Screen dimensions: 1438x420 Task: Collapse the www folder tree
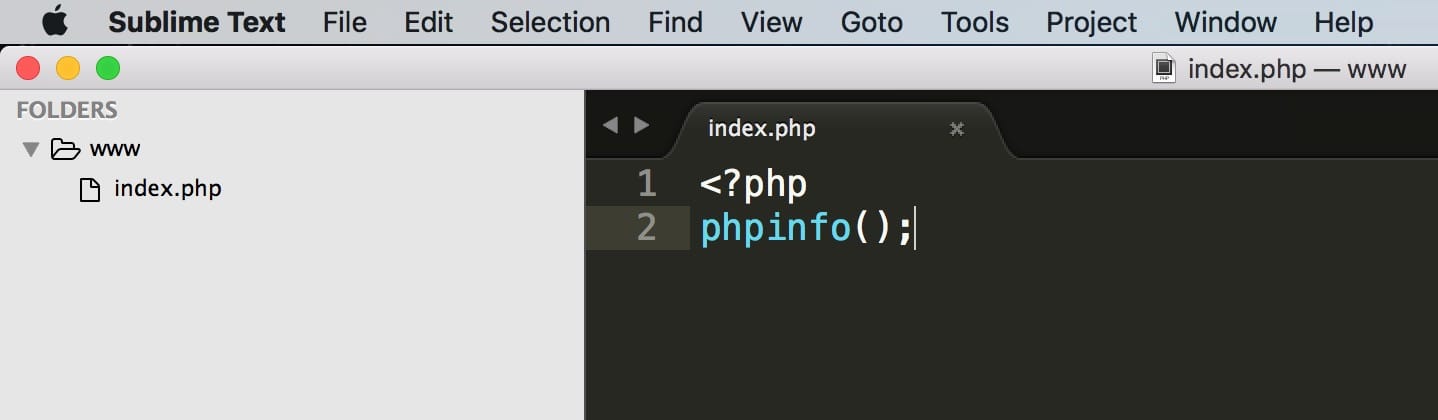pos(31,150)
